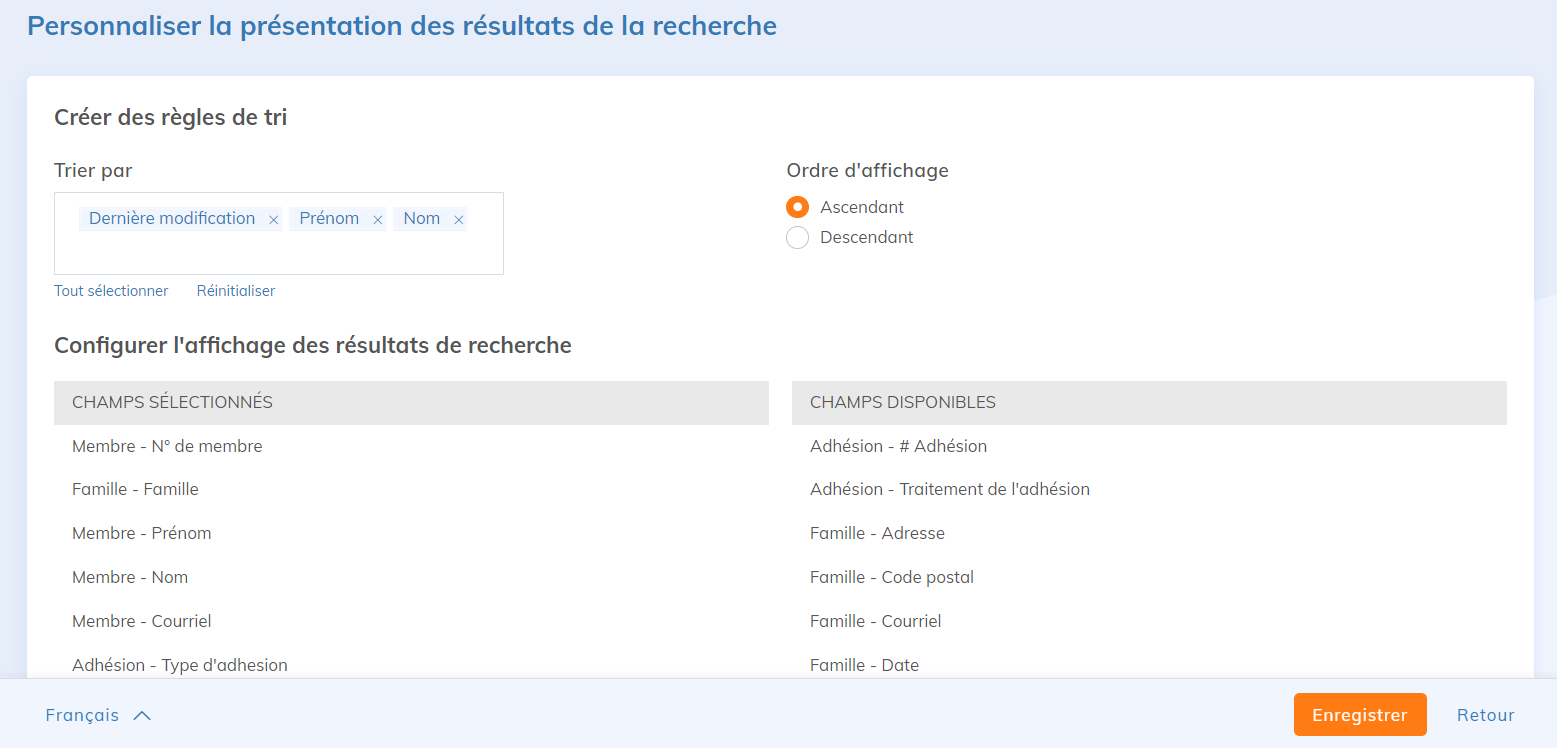Click the Réinitialiser link

(235, 291)
